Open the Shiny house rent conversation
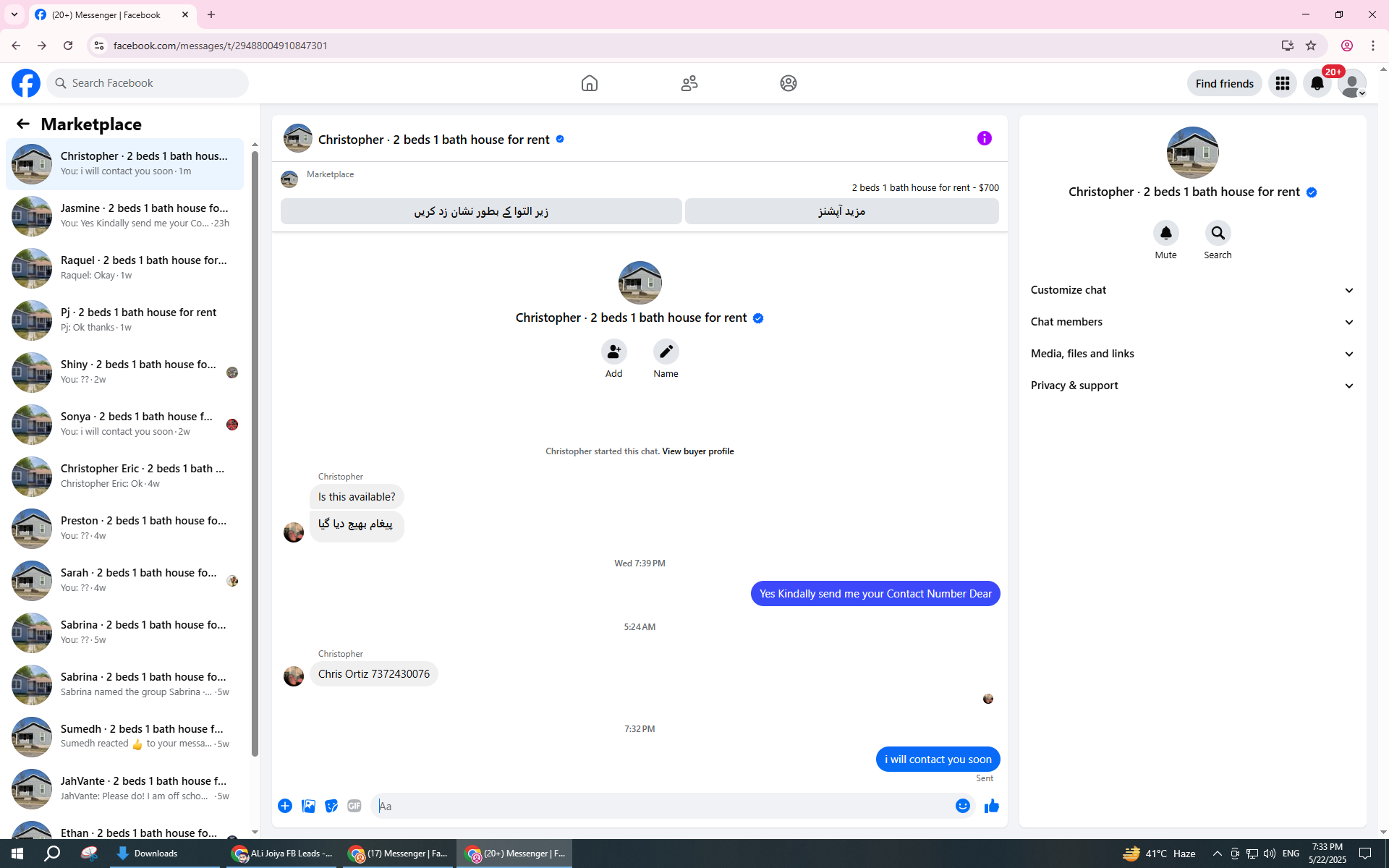The width and height of the screenshot is (1389, 868). click(x=124, y=372)
